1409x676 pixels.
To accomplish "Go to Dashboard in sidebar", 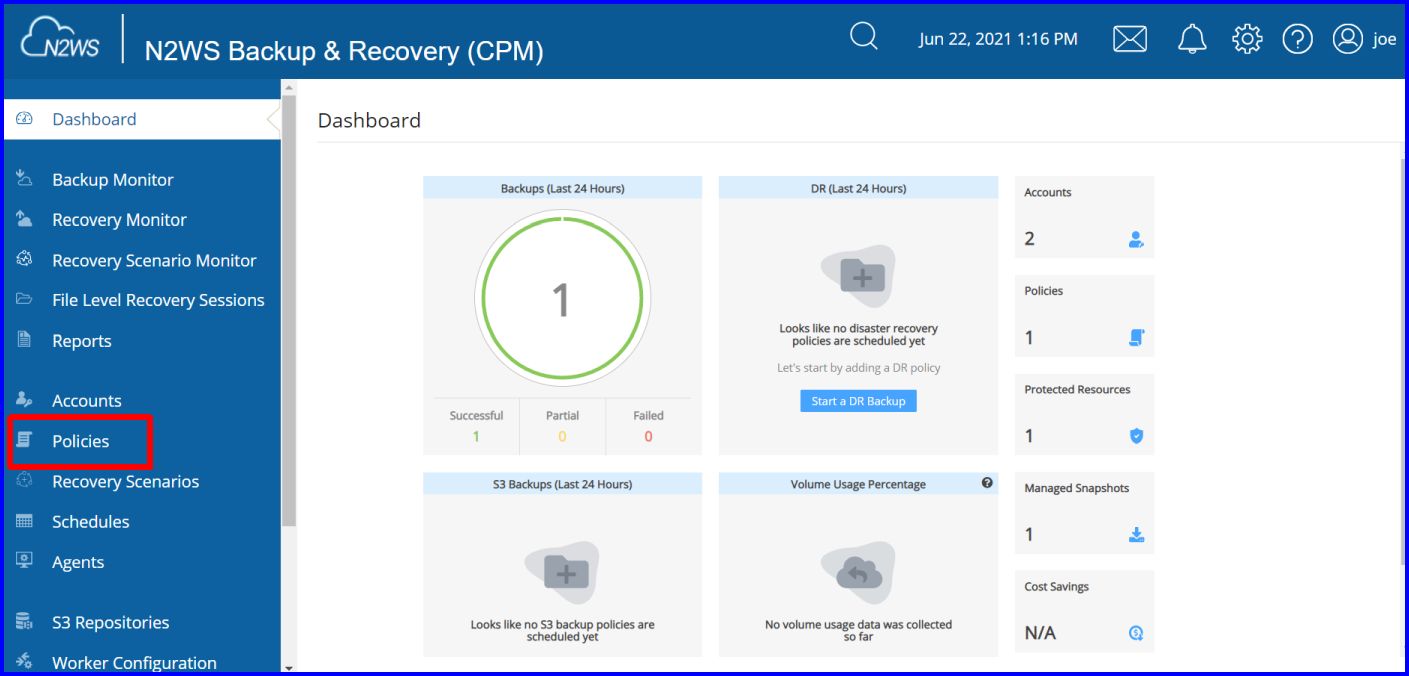I will (94, 119).
